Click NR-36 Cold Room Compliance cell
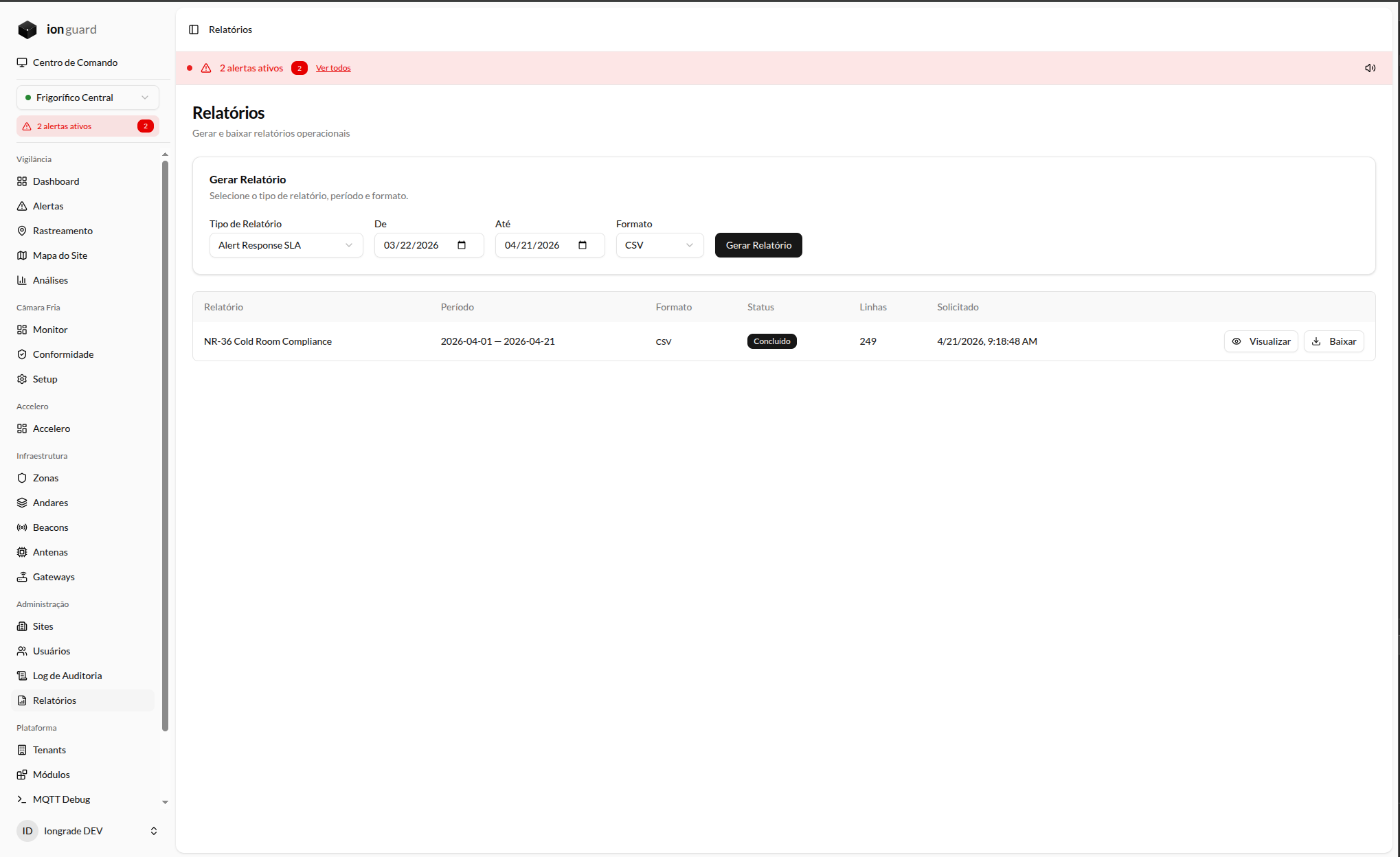Viewport: 1400px width, 857px height. pyautogui.click(x=268, y=341)
